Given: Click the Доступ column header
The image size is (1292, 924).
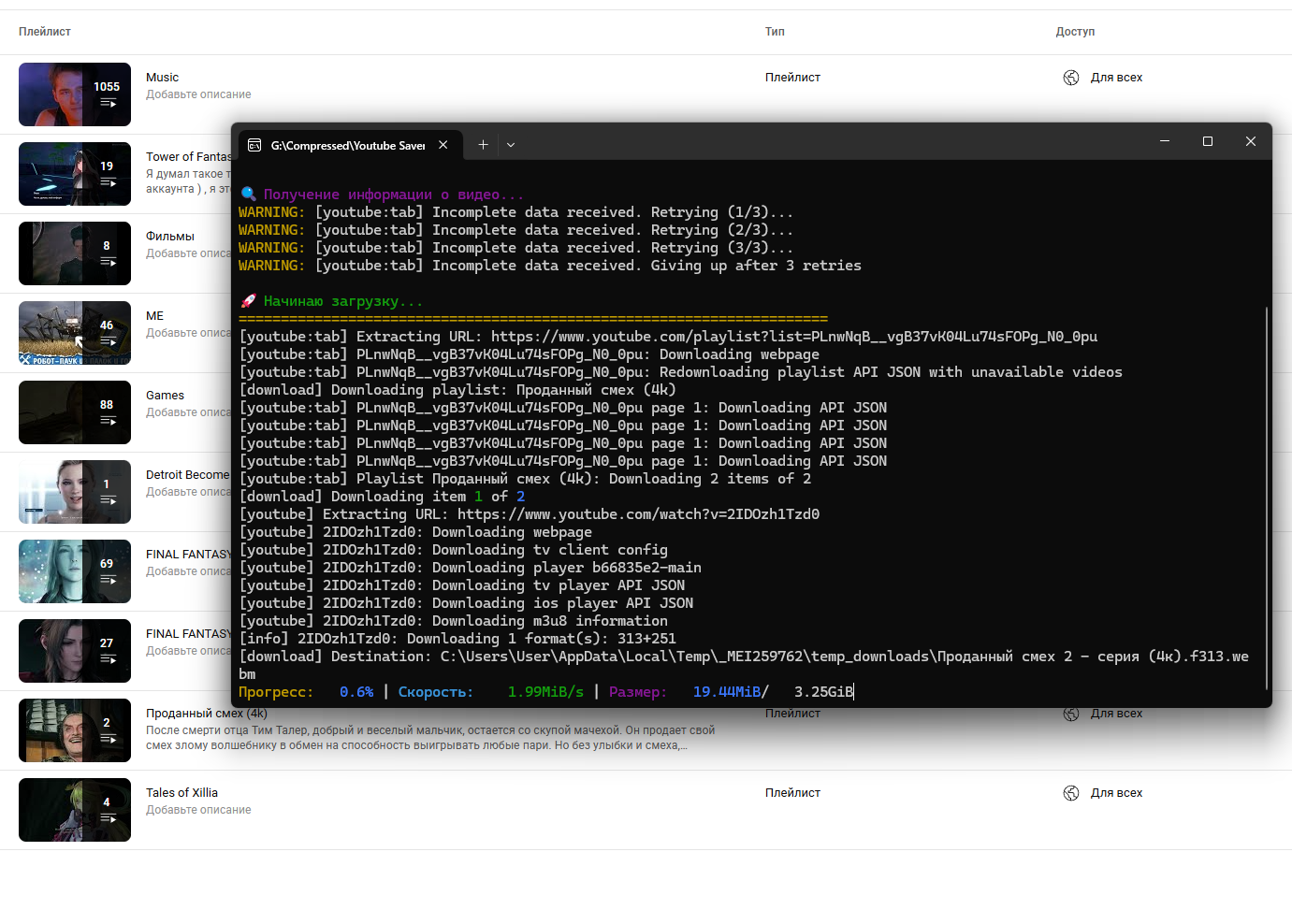Looking at the screenshot, I should pyautogui.click(x=1075, y=32).
